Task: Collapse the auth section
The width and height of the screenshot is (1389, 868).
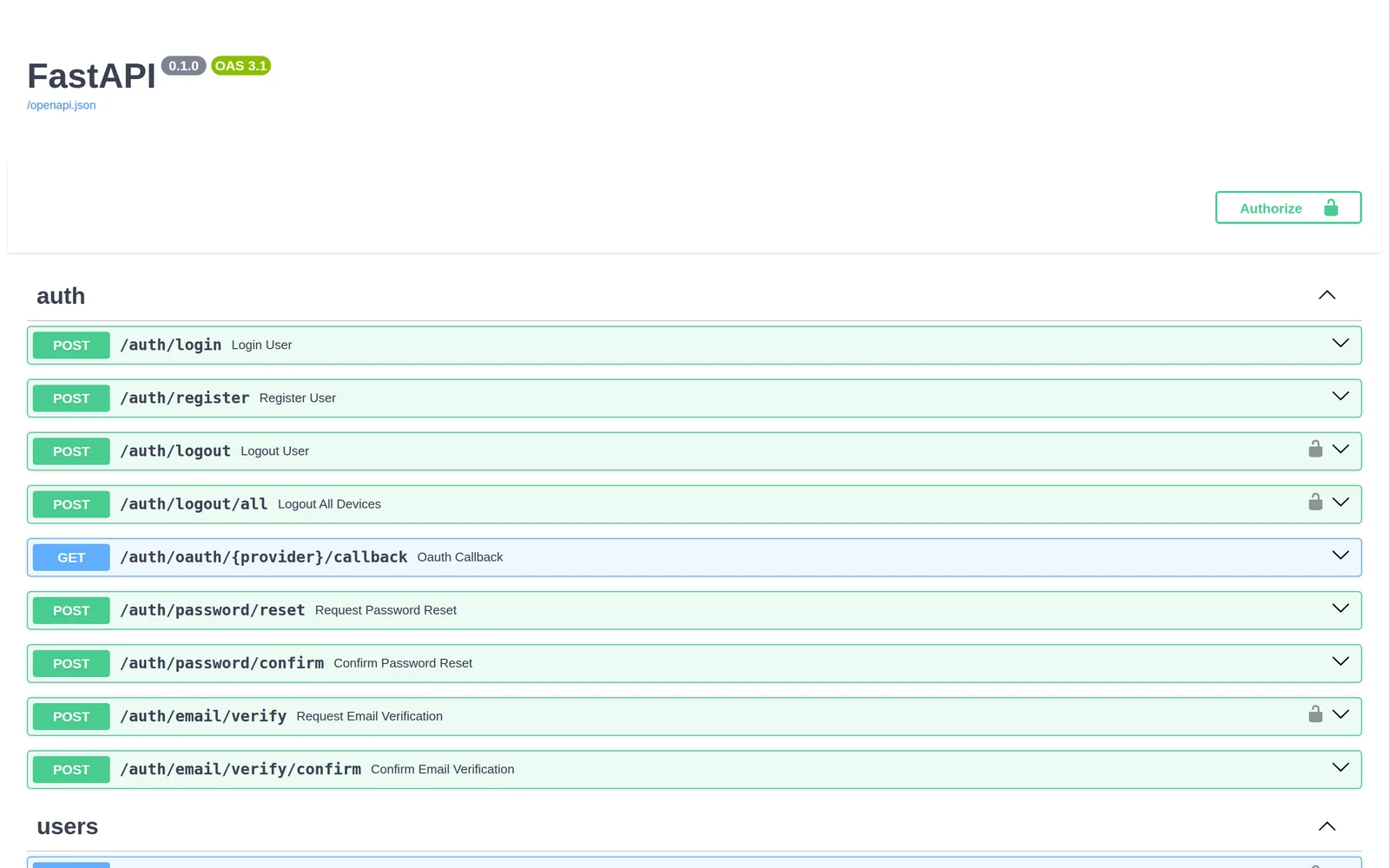Action: [1326, 295]
